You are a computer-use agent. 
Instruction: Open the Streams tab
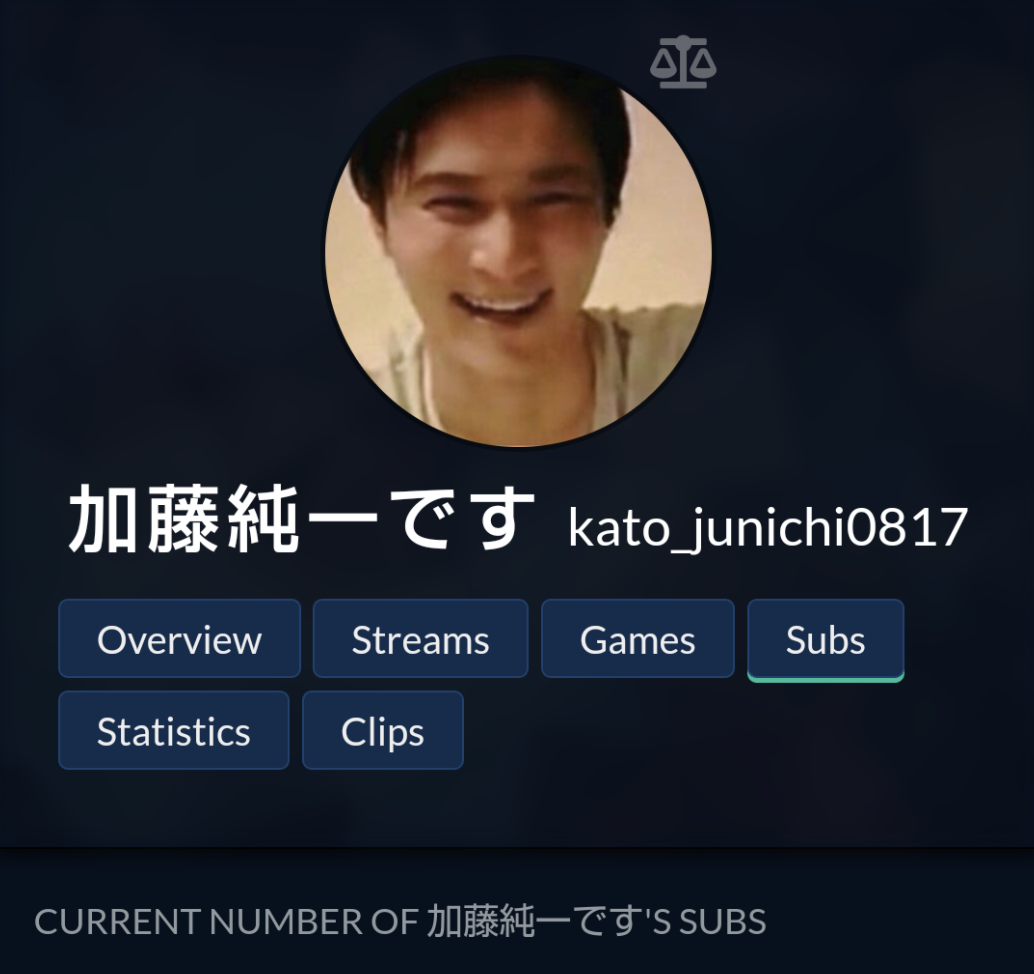point(421,638)
